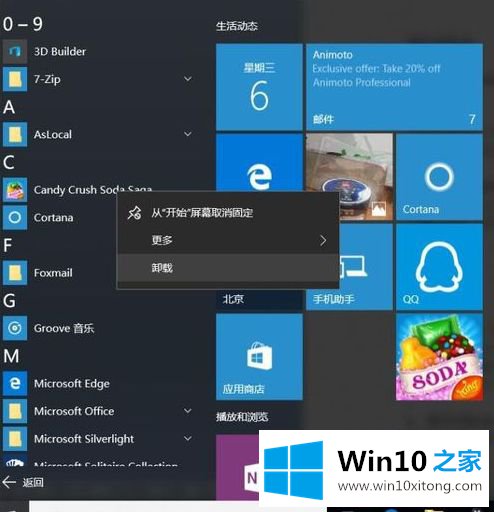494x512 pixels.
Task: Open the Cortana live tile
Action: [x=439, y=177]
